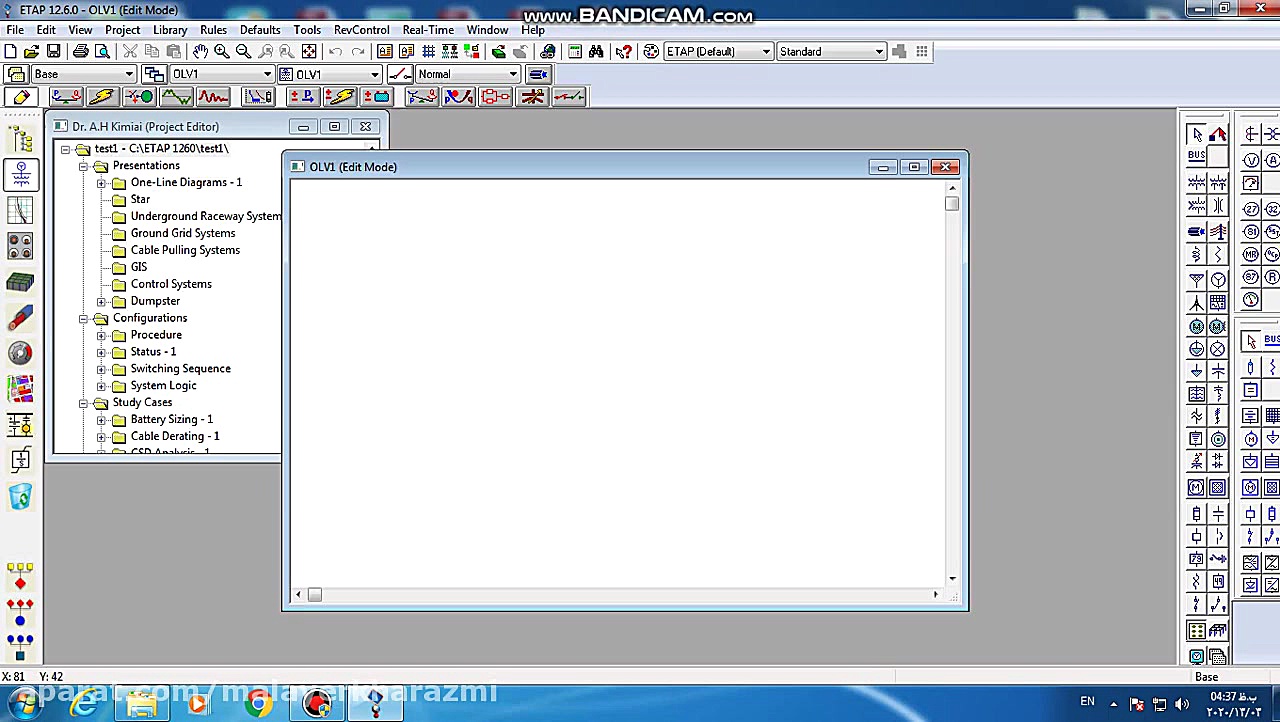Image resolution: width=1280 pixels, height=722 pixels.
Task: Pick the Bus element in the AC elements palette
Action: point(1197,157)
